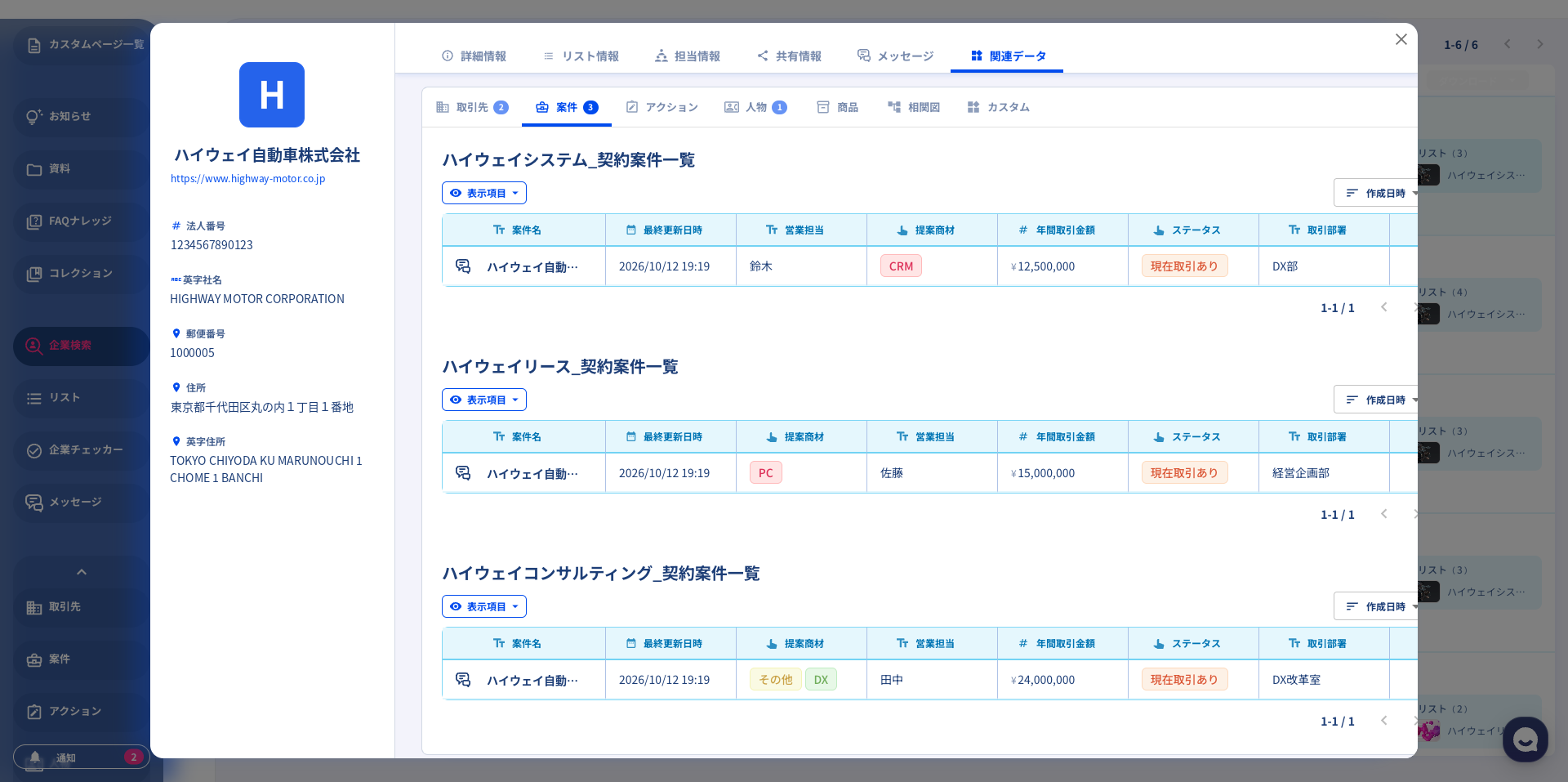Select 商品 sub-tab
1568x782 pixels.
837,107
